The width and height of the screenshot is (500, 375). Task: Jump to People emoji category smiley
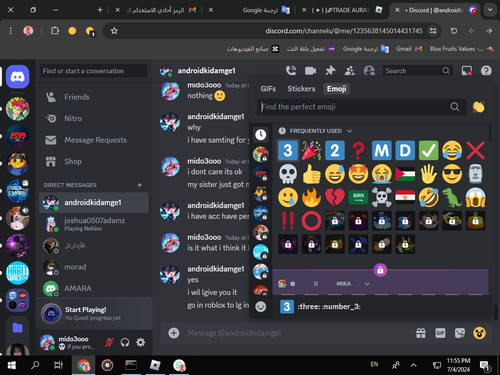(x=261, y=306)
